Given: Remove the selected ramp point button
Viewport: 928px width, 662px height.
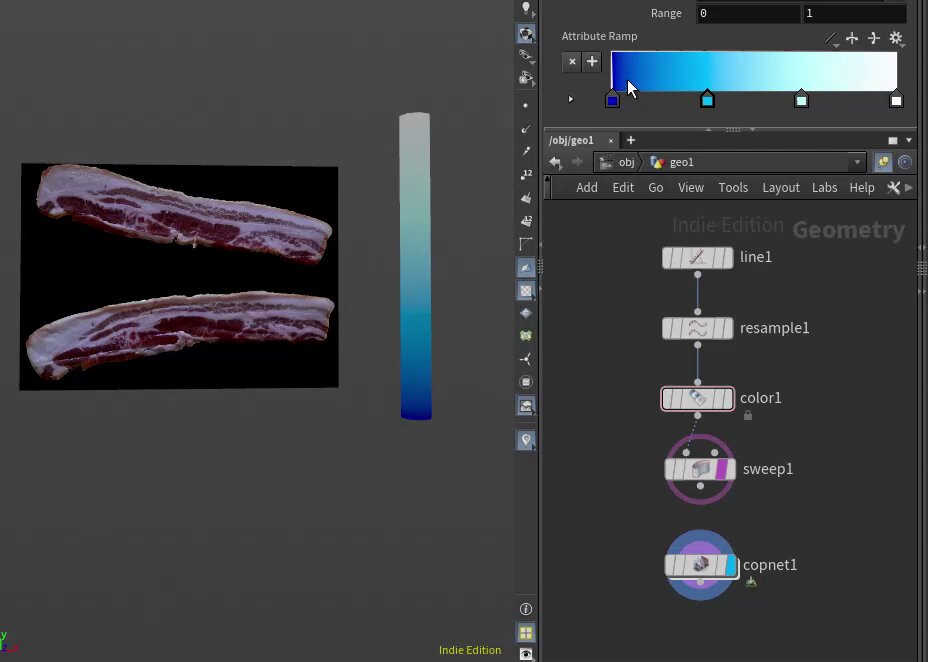Looking at the screenshot, I should [572, 62].
